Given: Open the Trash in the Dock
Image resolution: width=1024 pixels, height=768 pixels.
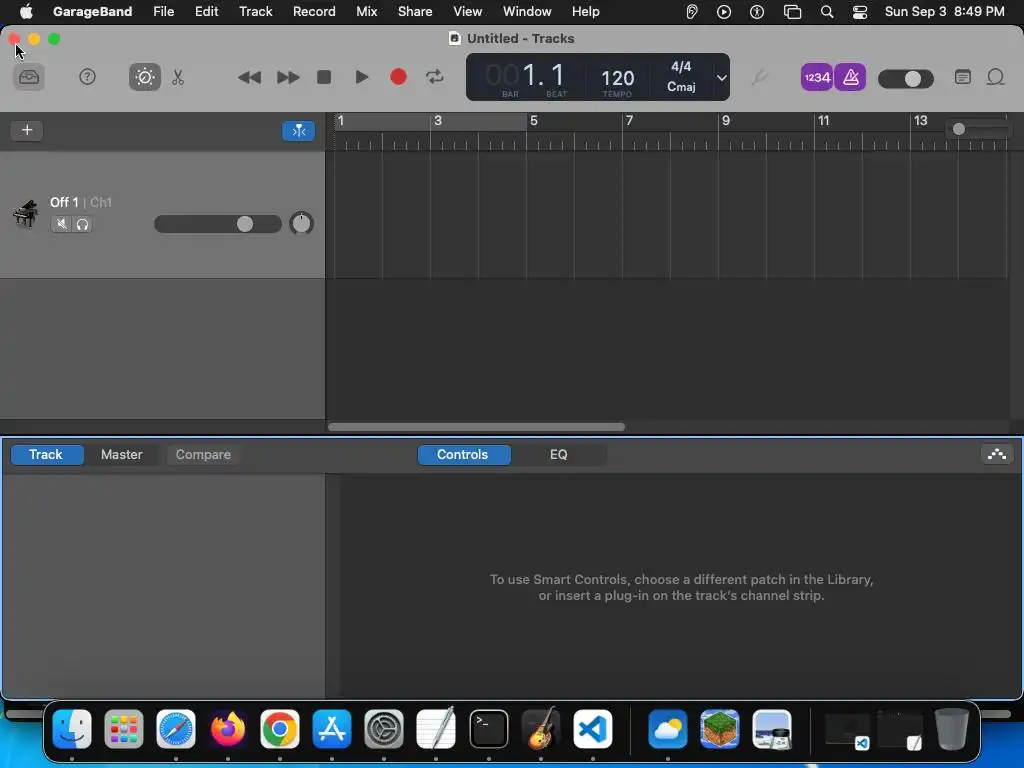Looking at the screenshot, I should pos(951,729).
